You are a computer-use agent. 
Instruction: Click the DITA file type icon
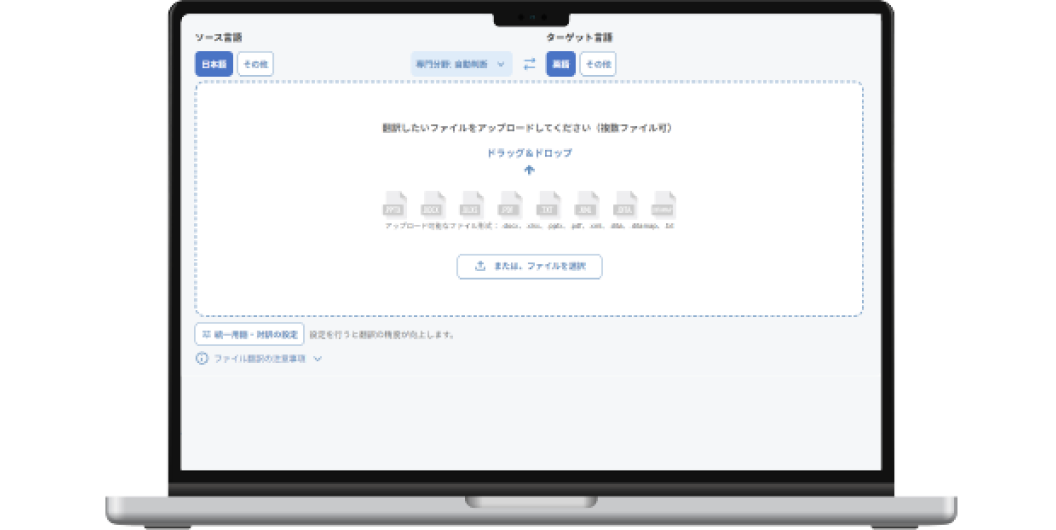coord(625,205)
